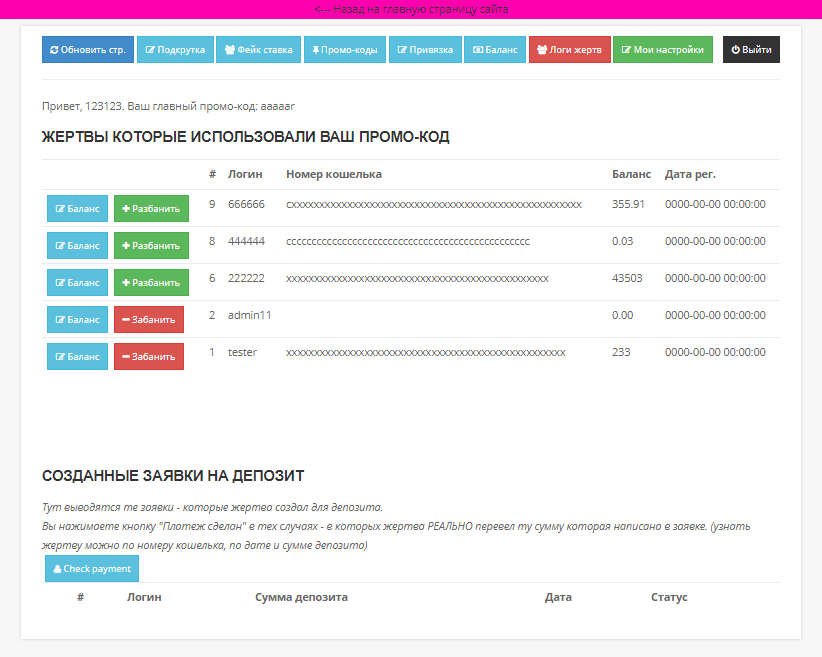Open the red Логи жертв page
The width and height of the screenshot is (822, 657).
click(x=569, y=50)
